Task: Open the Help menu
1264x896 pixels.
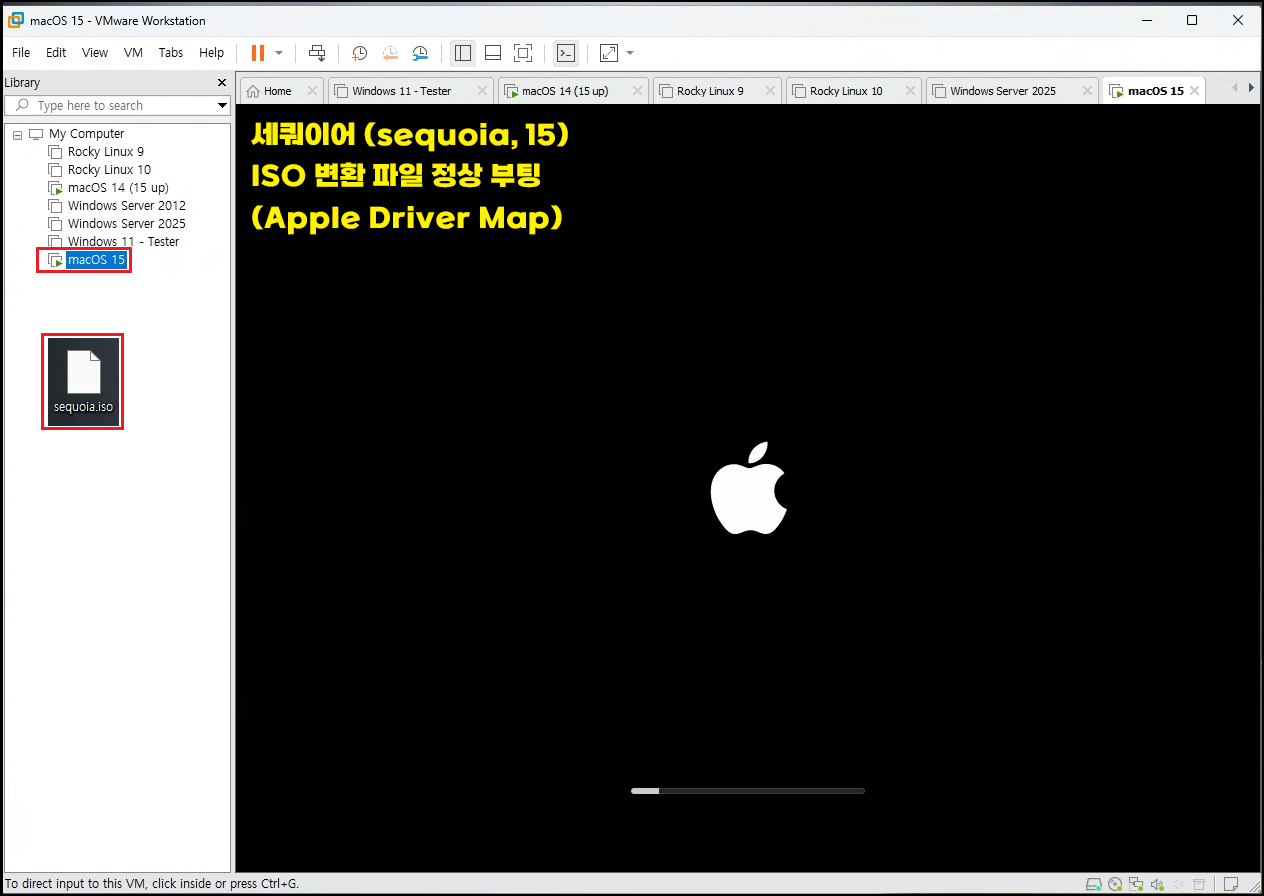Action: coord(211,53)
